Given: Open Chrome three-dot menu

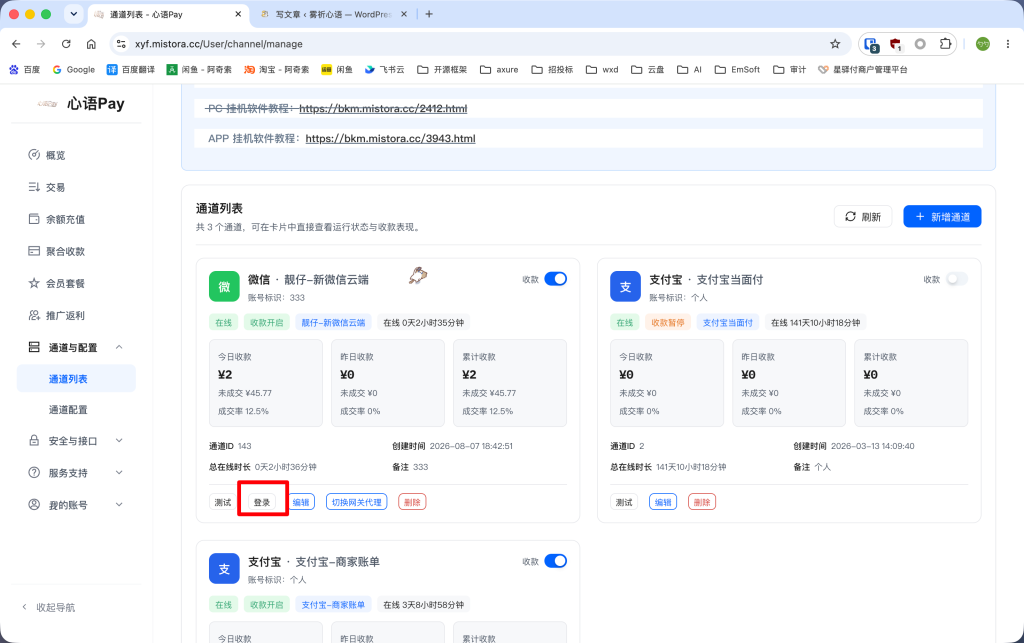Looking at the screenshot, I should pyautogui.click(x=1008, y=44).
